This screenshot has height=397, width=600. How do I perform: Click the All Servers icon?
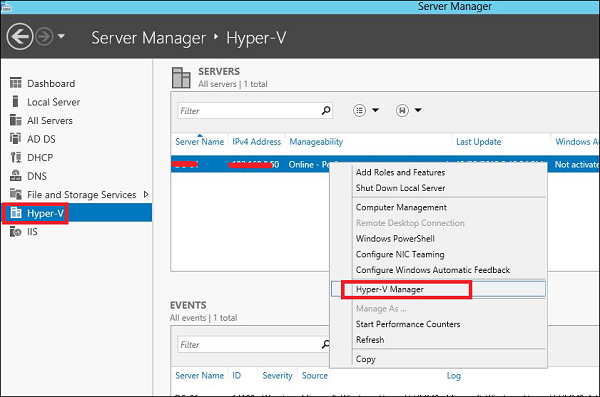click(x=16, y=120)
